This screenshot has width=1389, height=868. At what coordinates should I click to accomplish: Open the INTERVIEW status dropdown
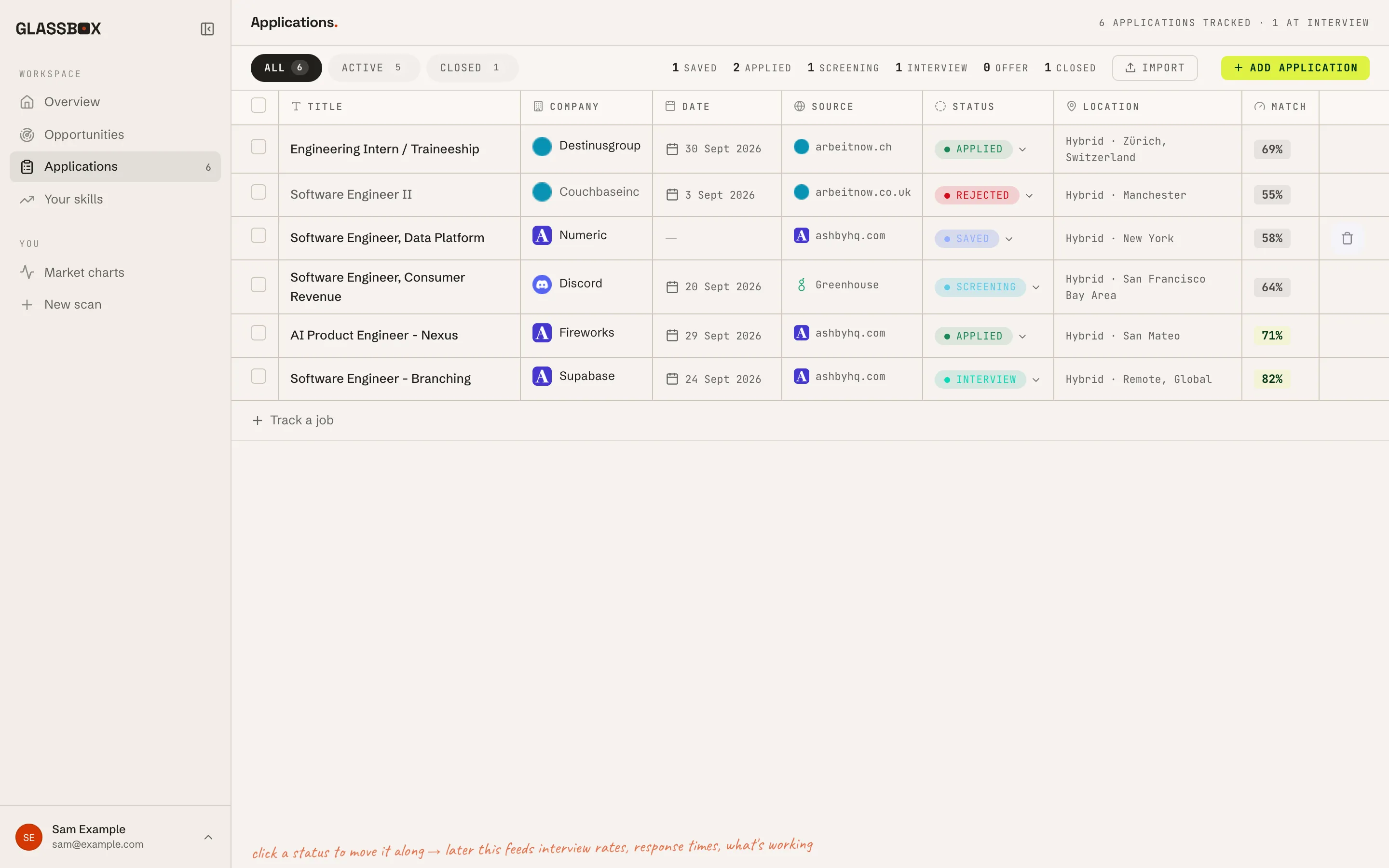click(987, 380)
